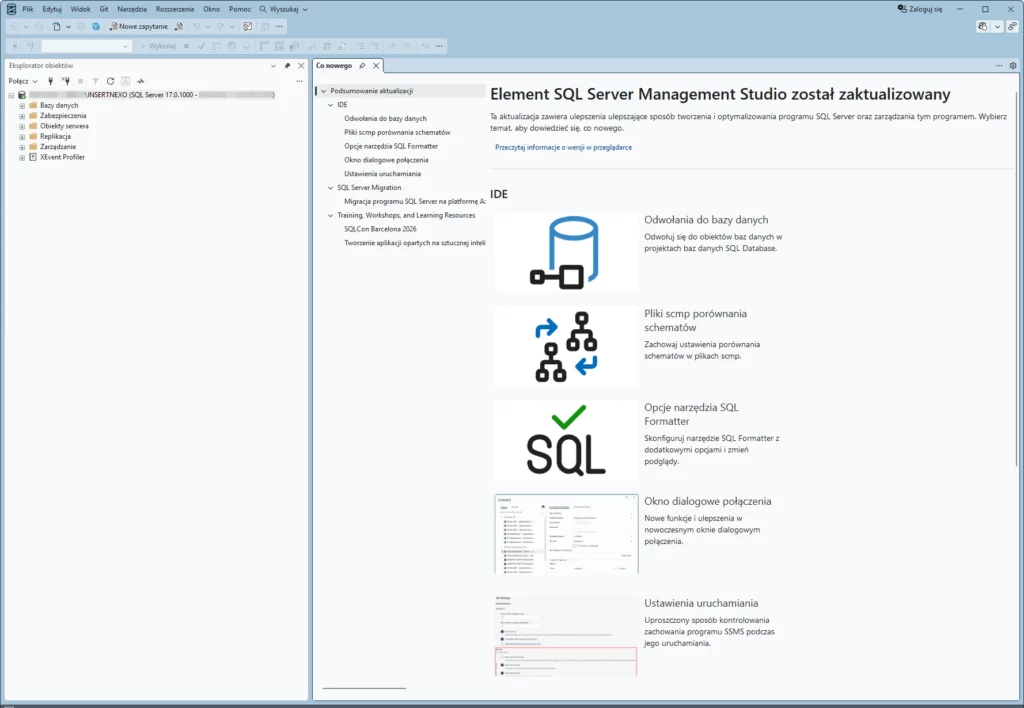Open the Widok menu
This screenshot has height=708, width=1024.
tap(80, 9)
